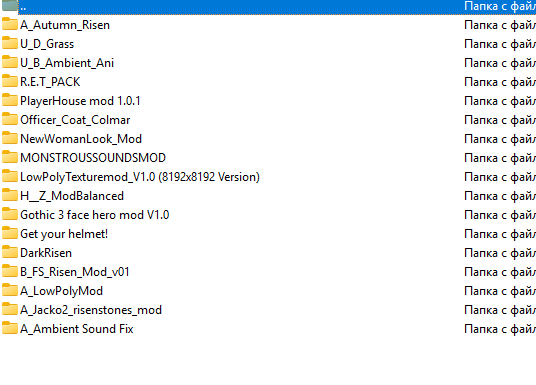The image size is (536, 385).
Task: Click the type cell of A_Autumn_Risen row
Action: pos(500,25)
